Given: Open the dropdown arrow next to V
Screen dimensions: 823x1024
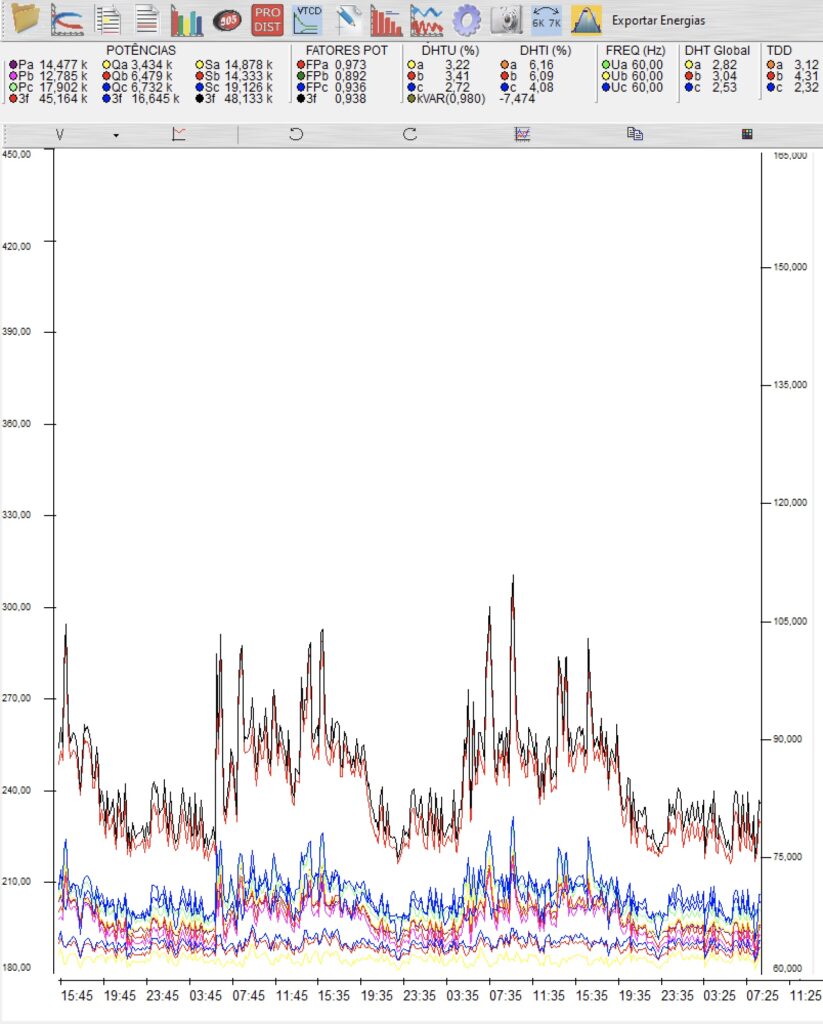Looking at the screenshot, I should click(116, 135).
